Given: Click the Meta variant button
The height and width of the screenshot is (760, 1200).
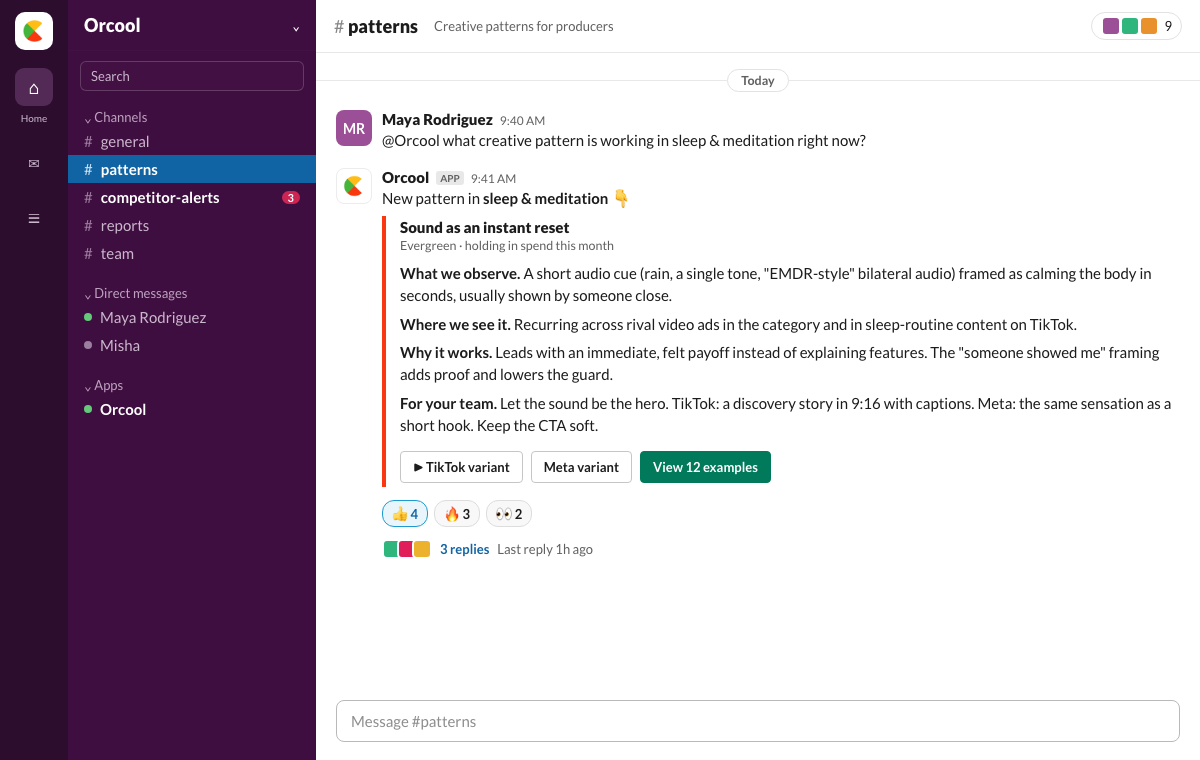Looking at the screenshot, I should [581, 467].
